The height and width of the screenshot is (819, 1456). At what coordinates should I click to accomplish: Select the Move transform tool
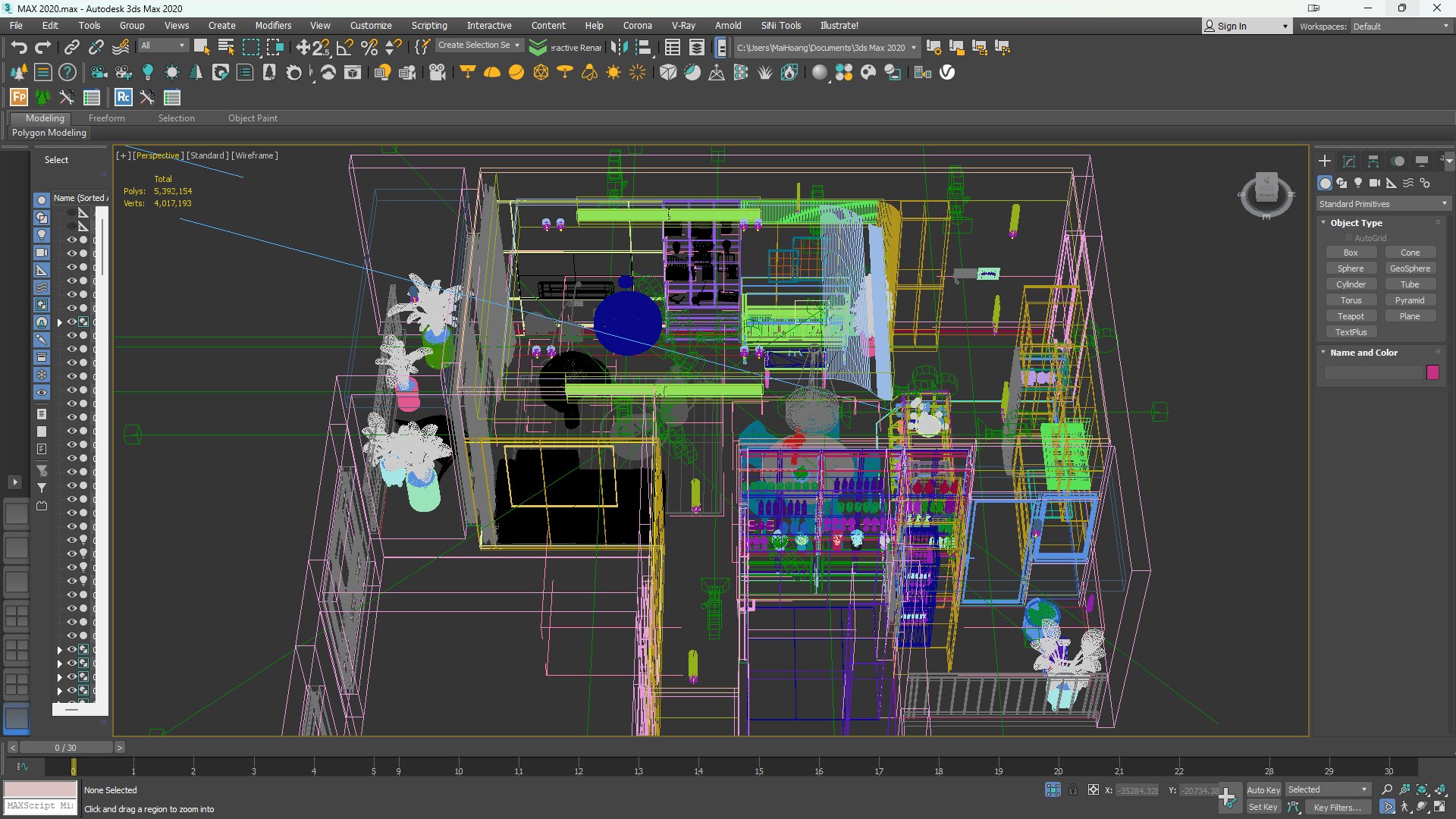[303, 48]
